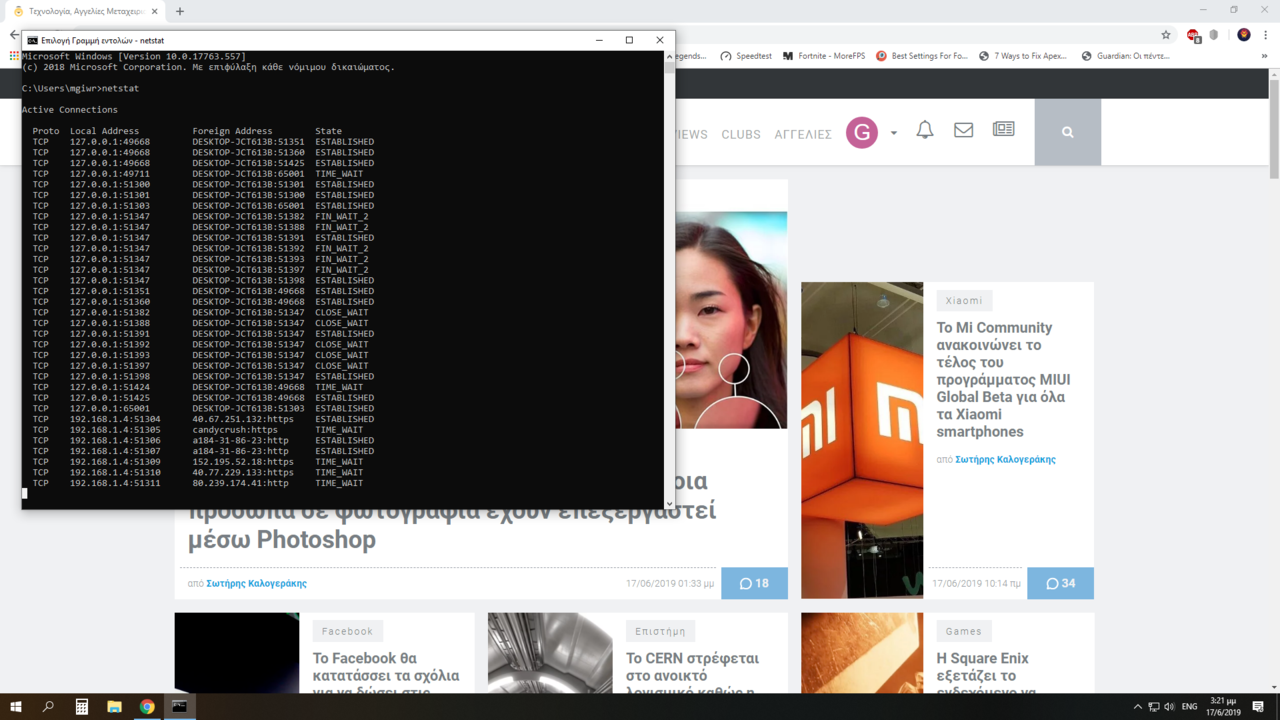1280x720 pixels.
Task: Go to the CLUBS menu item
Action: 741,134
